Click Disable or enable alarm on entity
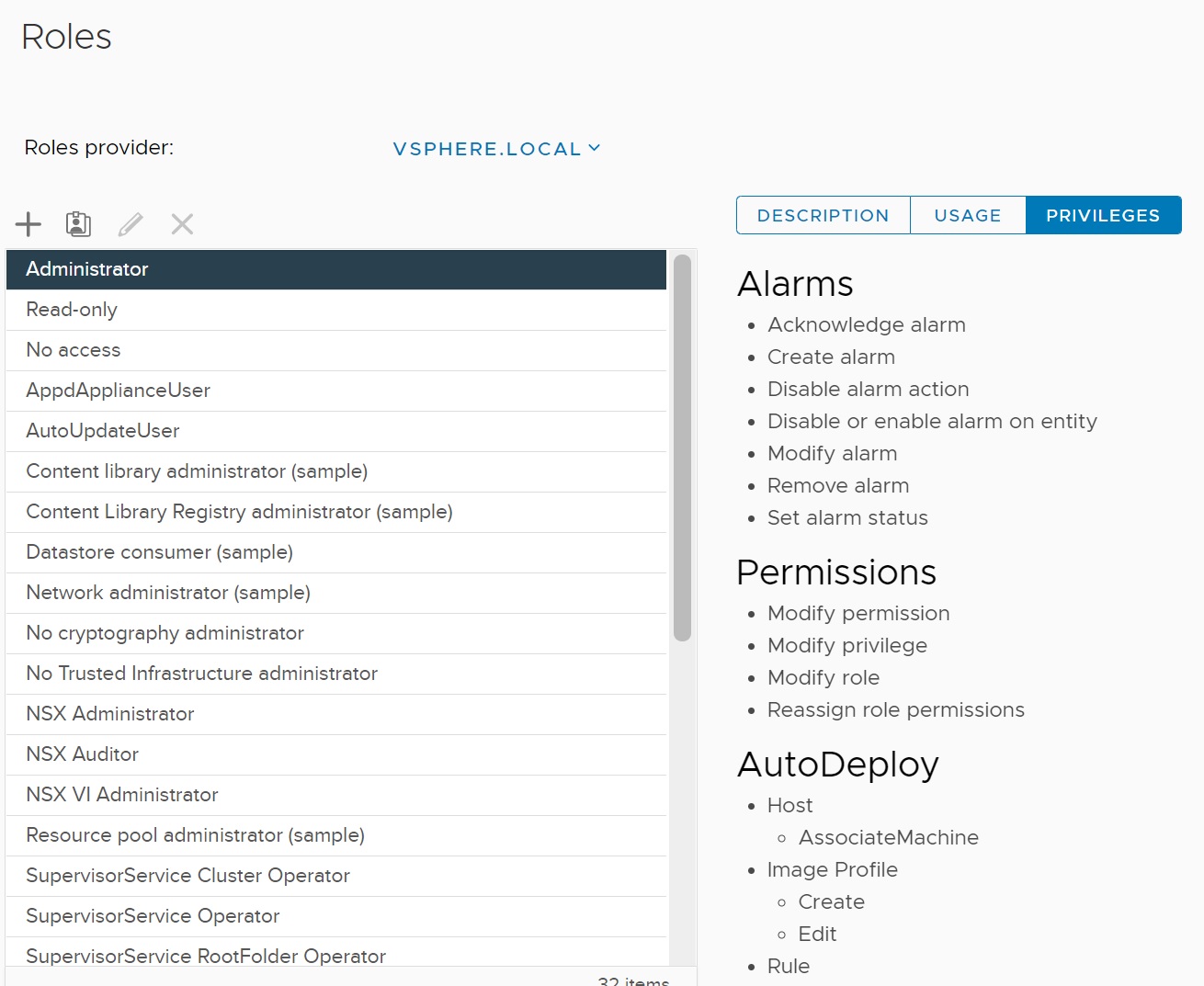This screenshot has width=1204, height=986. click(x=932, y=422)
